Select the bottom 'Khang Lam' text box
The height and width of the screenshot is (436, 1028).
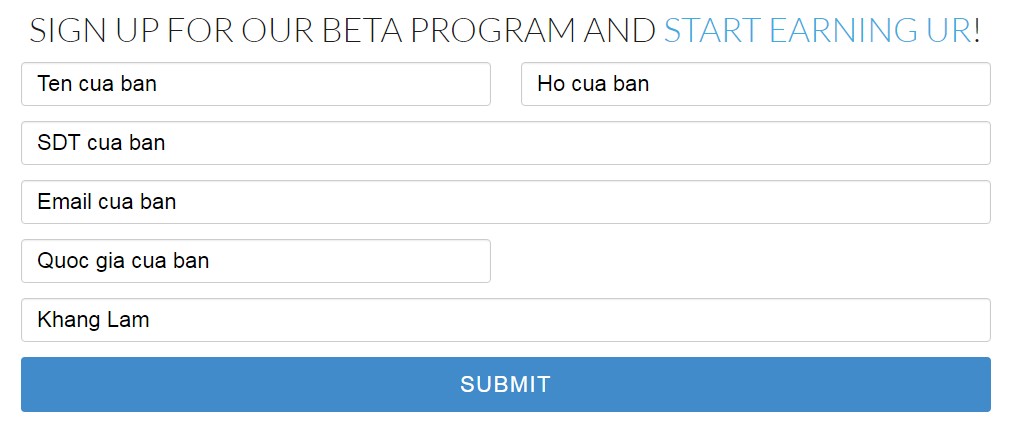point(505,320)
